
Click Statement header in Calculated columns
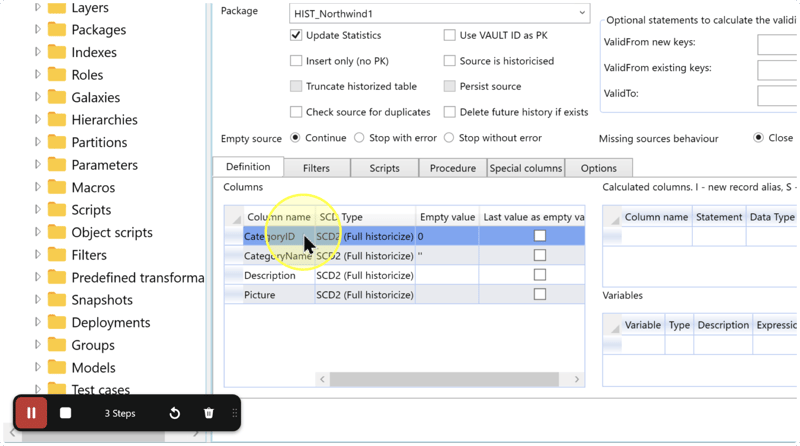coord(719,217)
